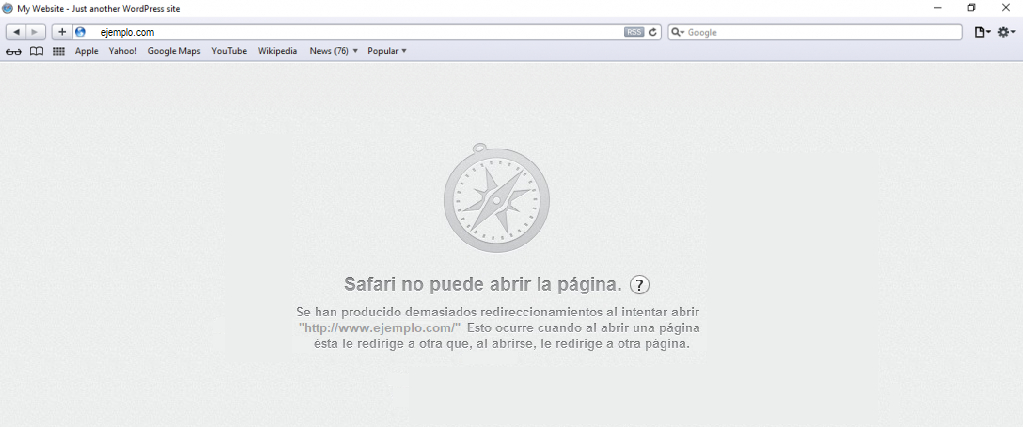Open the Yahoo! bookmark
Image resolution: width=1023 pixels, height=427 pixels.
[123, 51]
